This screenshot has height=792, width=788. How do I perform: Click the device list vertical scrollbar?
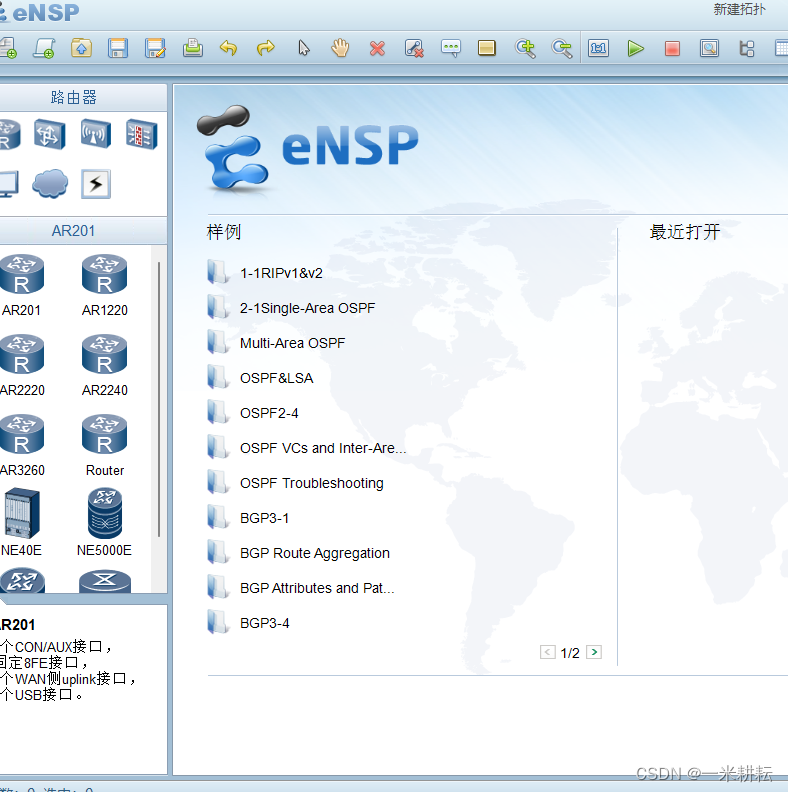coord(159,399)
